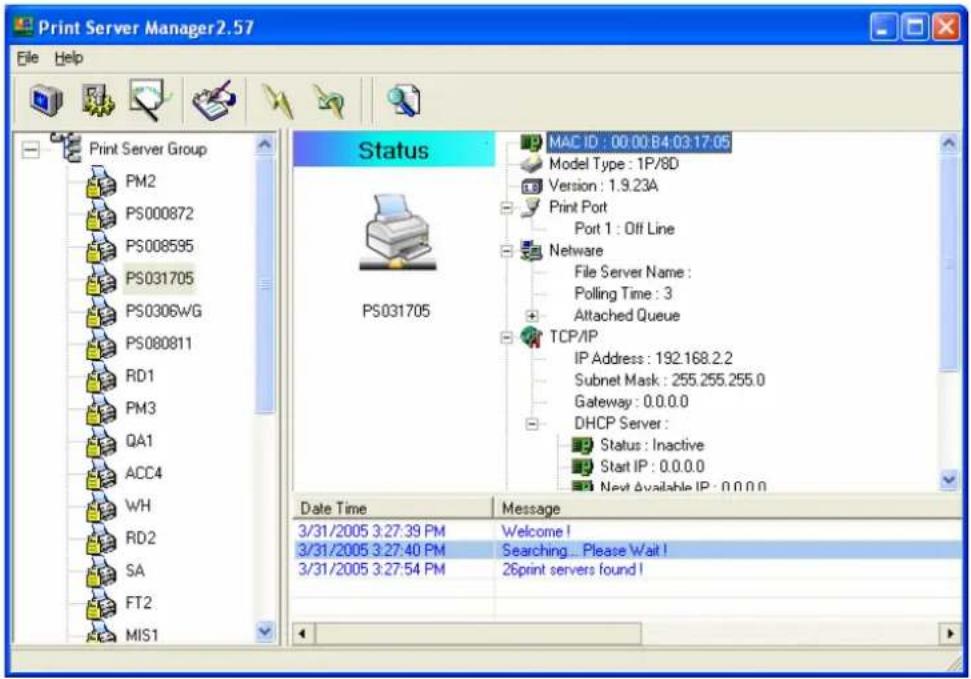Open the File menu
971x679 pixels.
(28, 58)
